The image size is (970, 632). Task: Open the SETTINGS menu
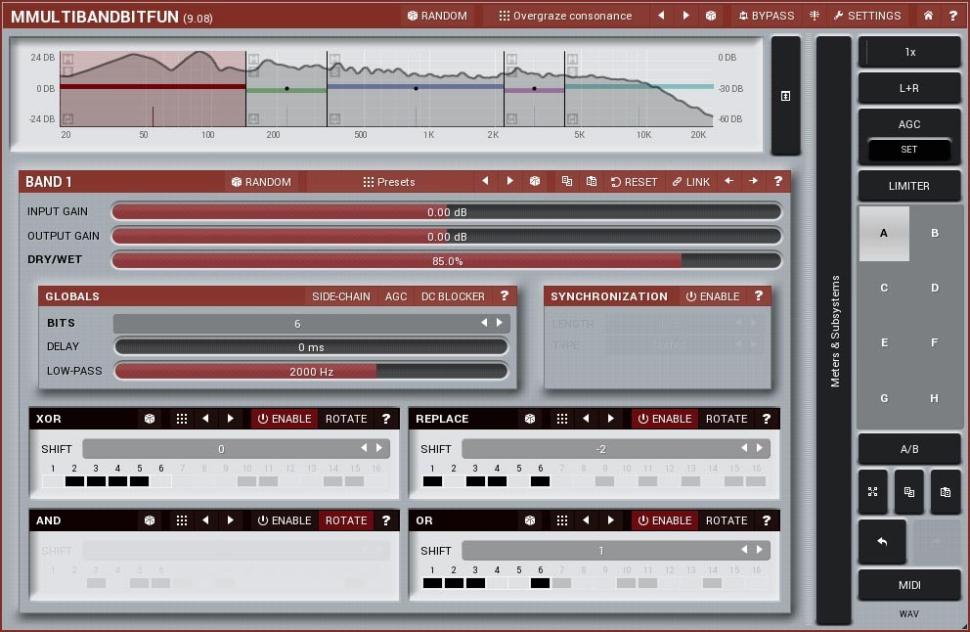tap(866, 16)
